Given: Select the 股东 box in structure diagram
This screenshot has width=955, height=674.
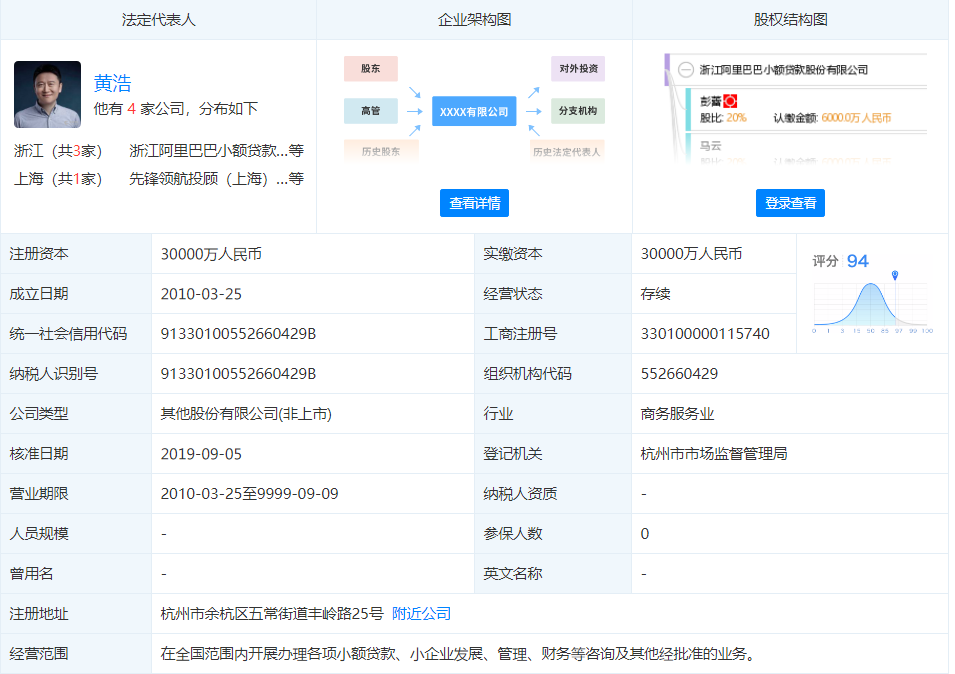Looking at the screenshot, I should tap(371, 69).
